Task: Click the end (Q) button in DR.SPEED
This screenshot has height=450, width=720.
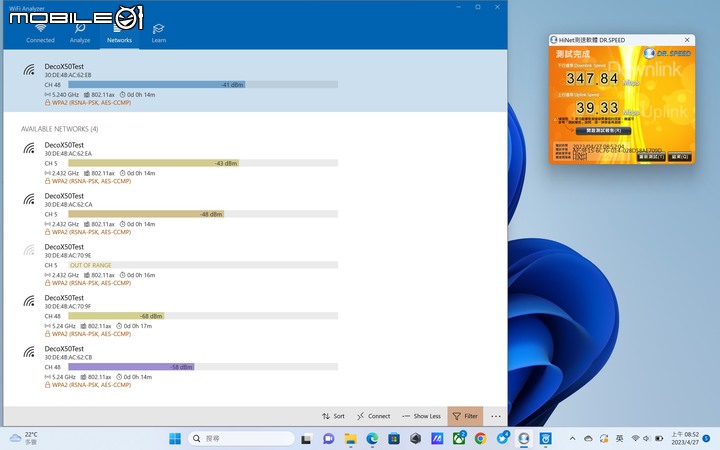Action: (679, 157)
